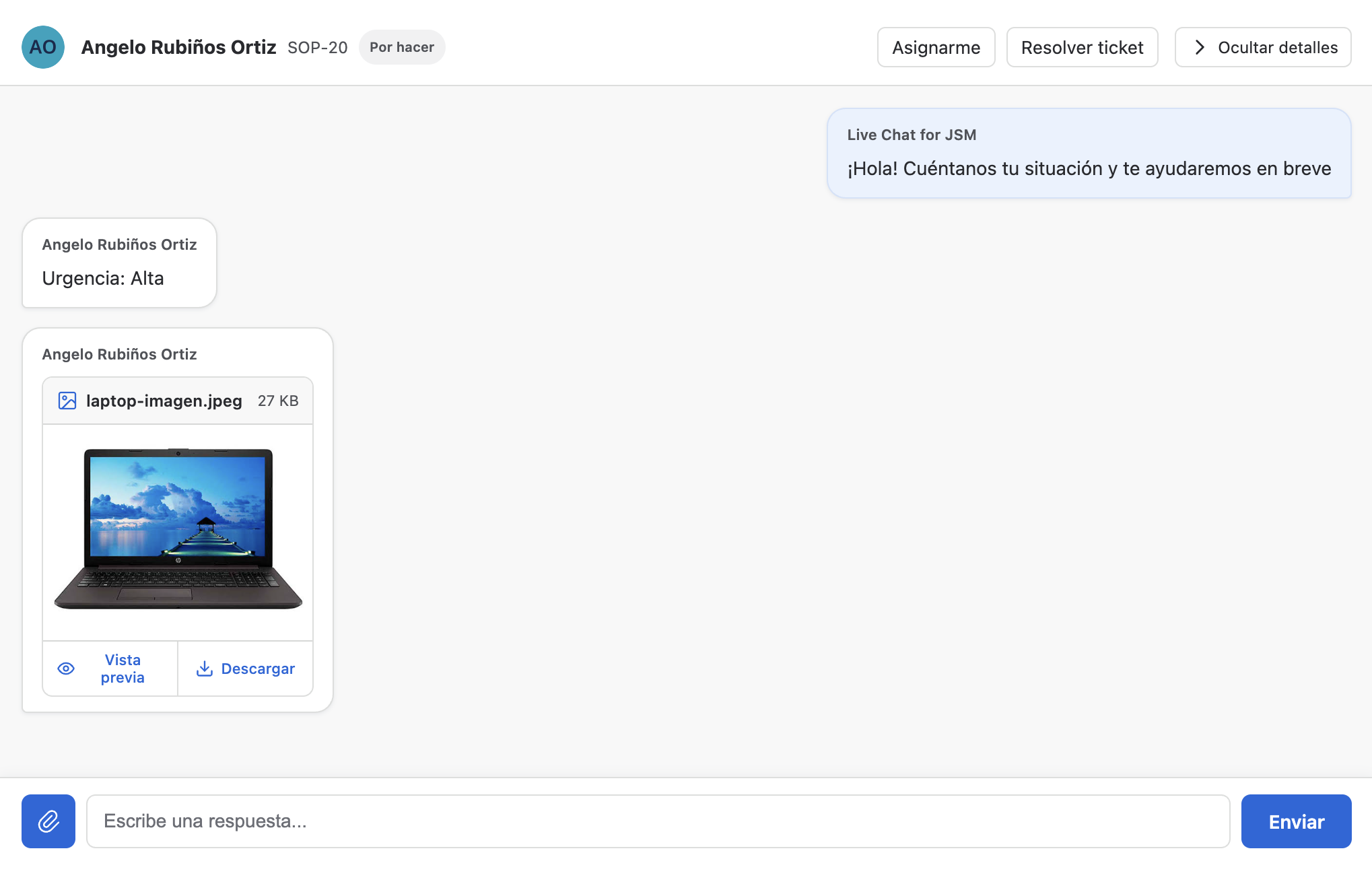Send reply with Enviar button

click(x=1296, y=821)
